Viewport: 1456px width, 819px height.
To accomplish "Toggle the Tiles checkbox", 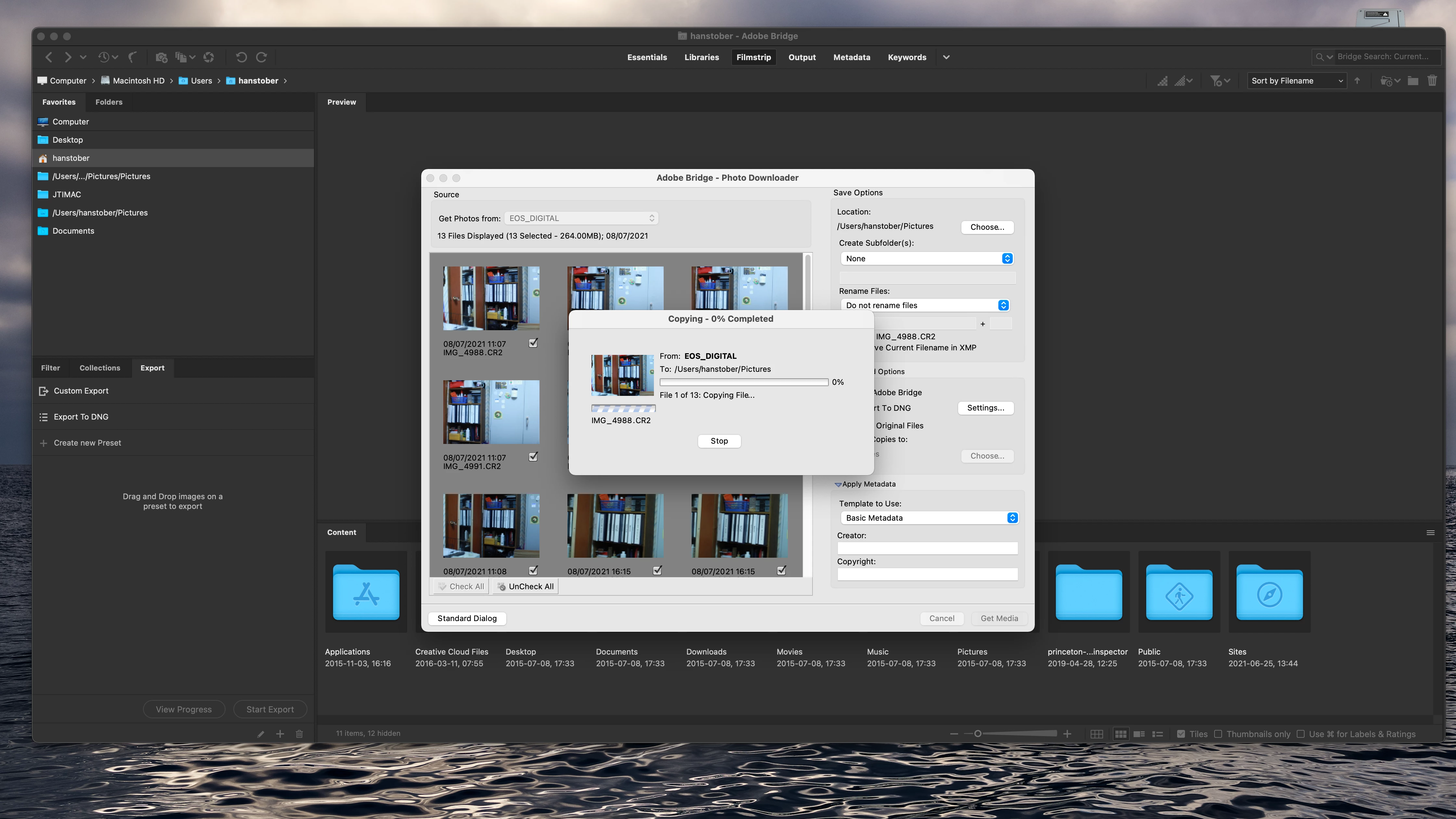I will click(x=1181, y=734).
